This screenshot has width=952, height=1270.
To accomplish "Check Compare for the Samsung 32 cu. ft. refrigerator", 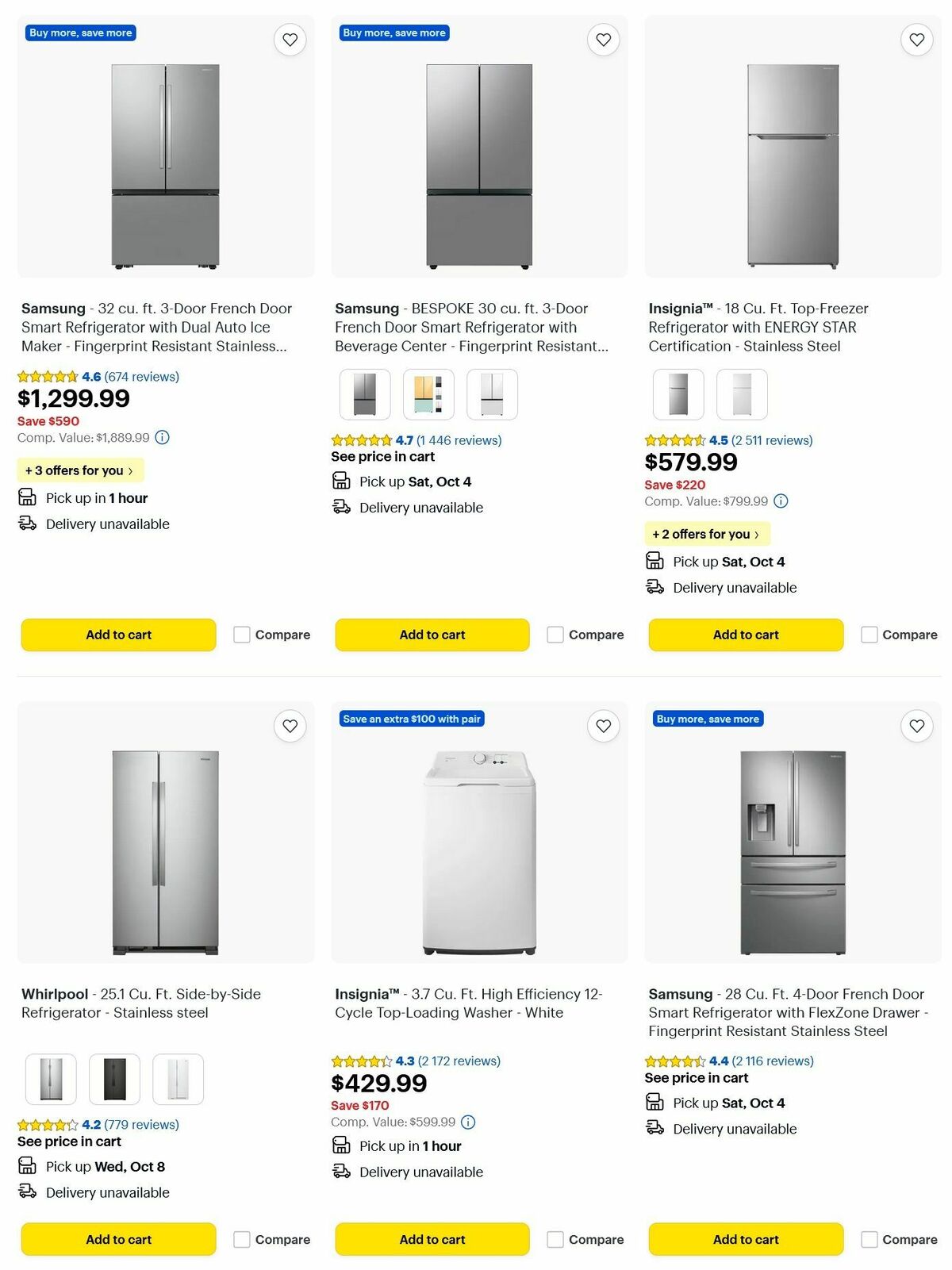I will (x=240, y=635).
